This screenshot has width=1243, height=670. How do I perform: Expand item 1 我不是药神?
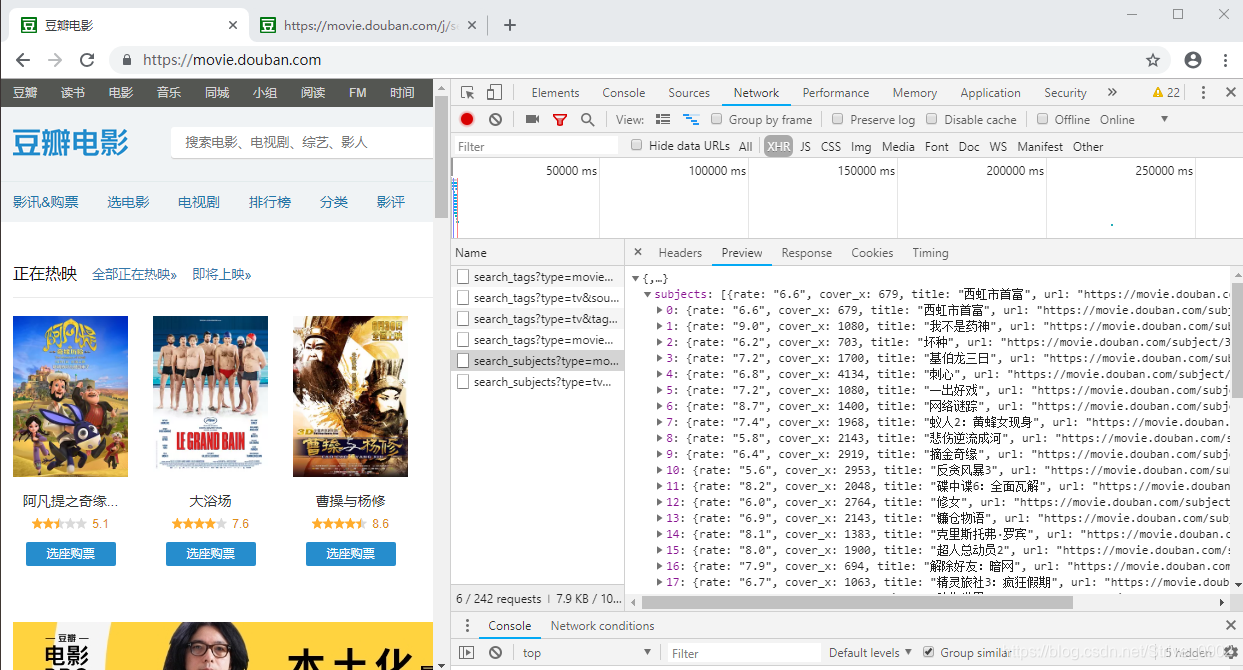660,326
